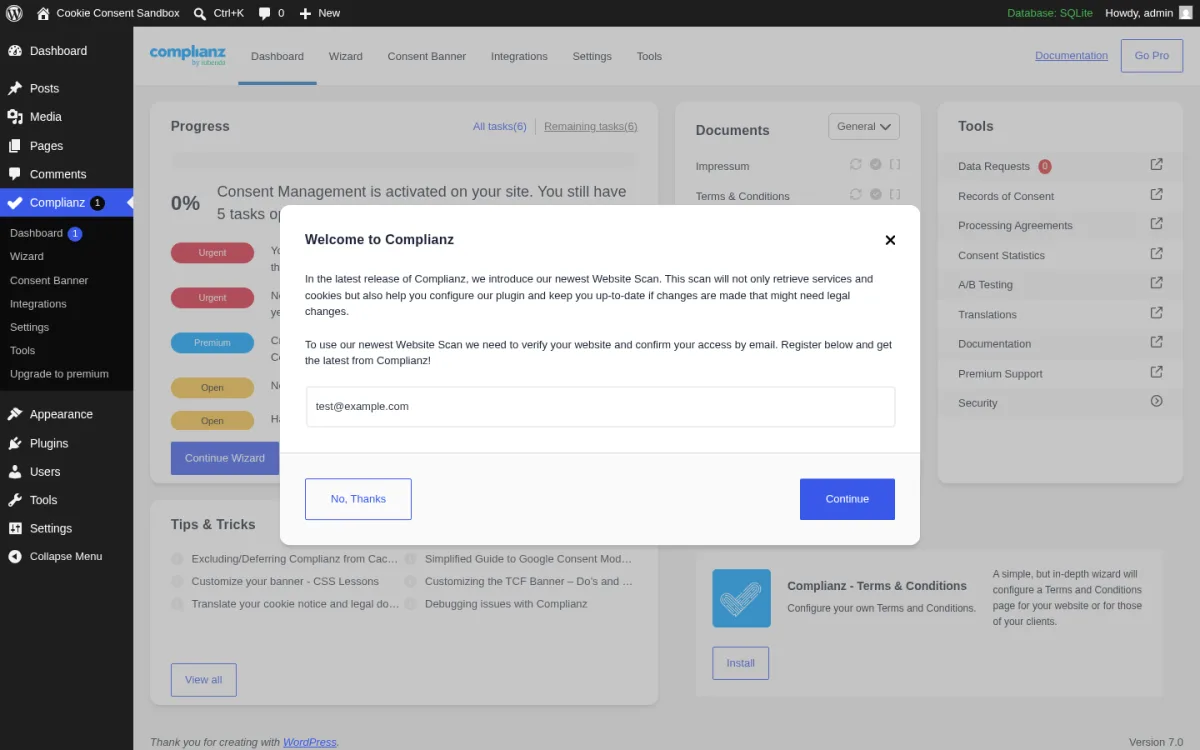Open the Translations external link icon

click(x=1156, y=312)
